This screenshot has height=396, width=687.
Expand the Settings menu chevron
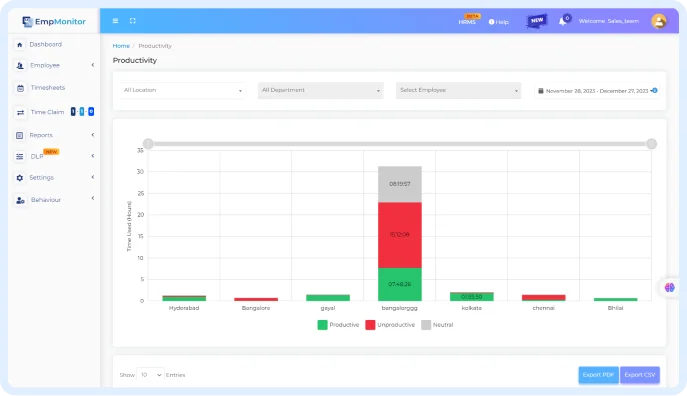(x=92, y=177)
